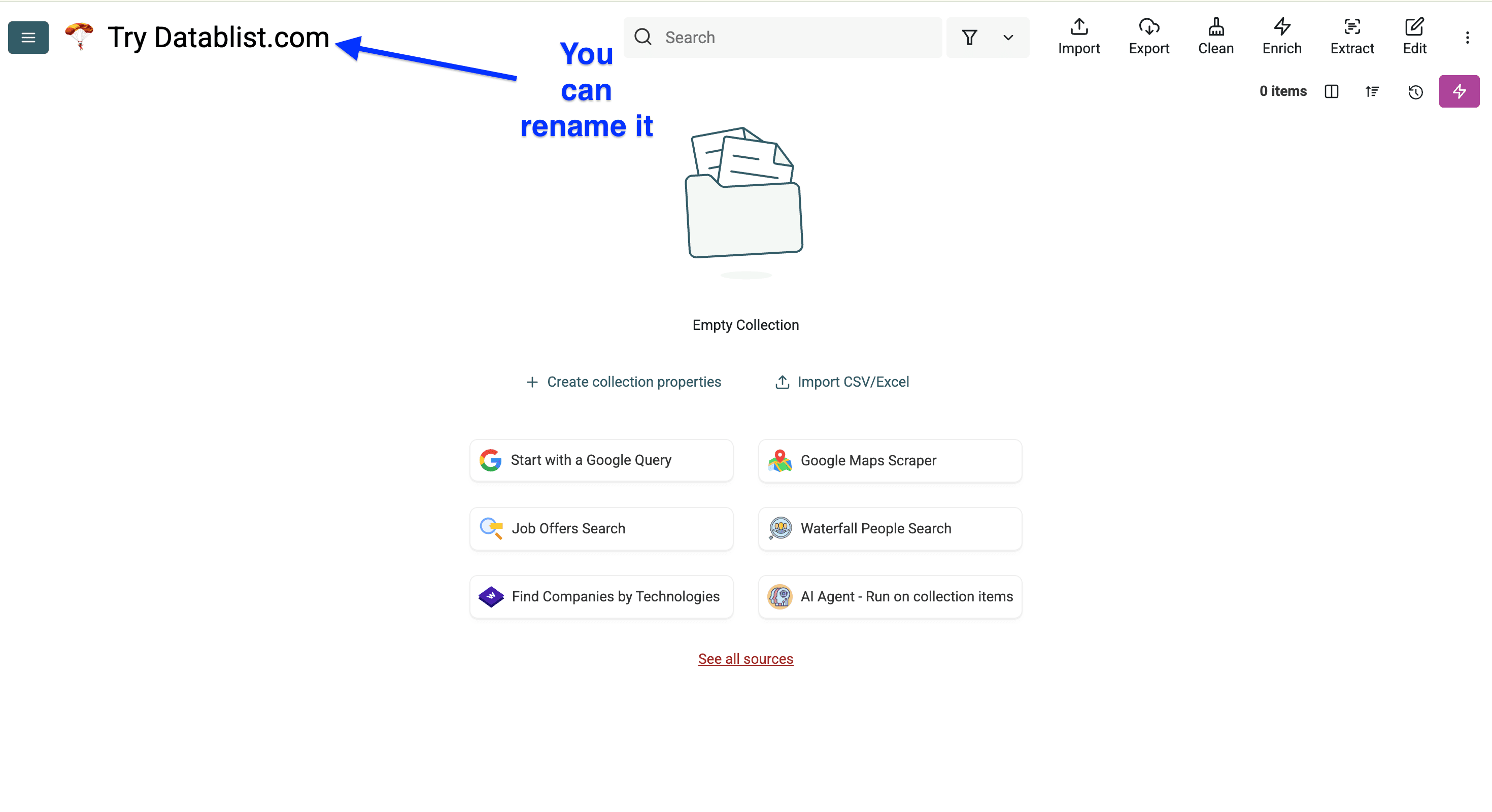1492x812 pixels.
Task: Open the Extract tool
Action: (x=1351, y=37)
